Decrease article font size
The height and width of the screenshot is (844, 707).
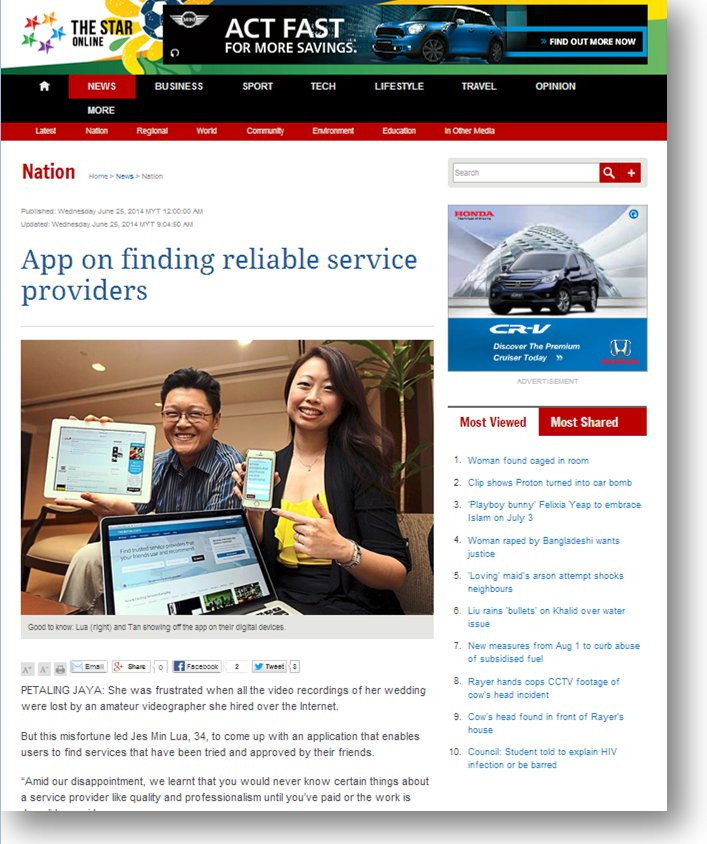(44, 669)
